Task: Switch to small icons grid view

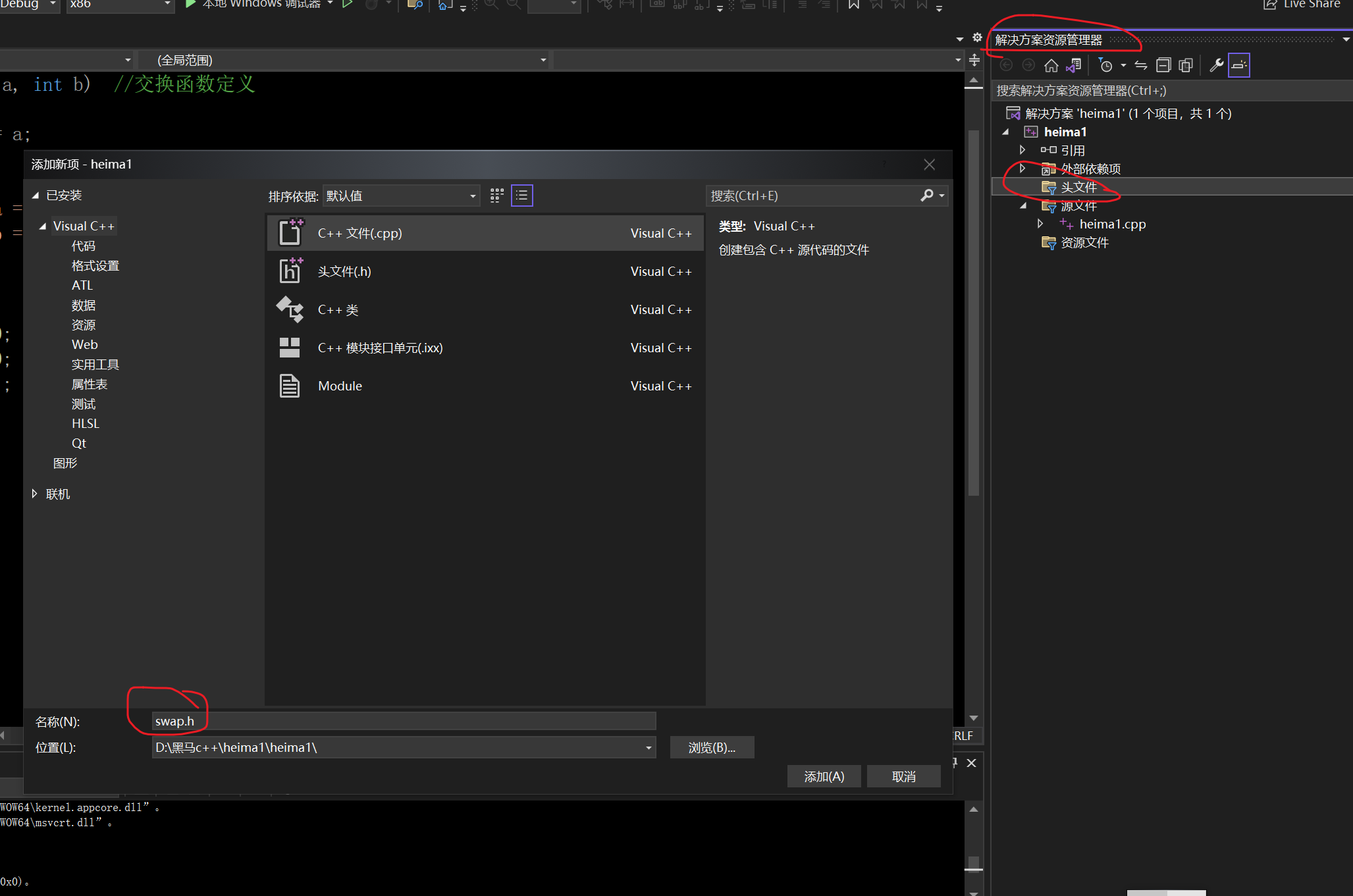Action: tap(497, 196)
